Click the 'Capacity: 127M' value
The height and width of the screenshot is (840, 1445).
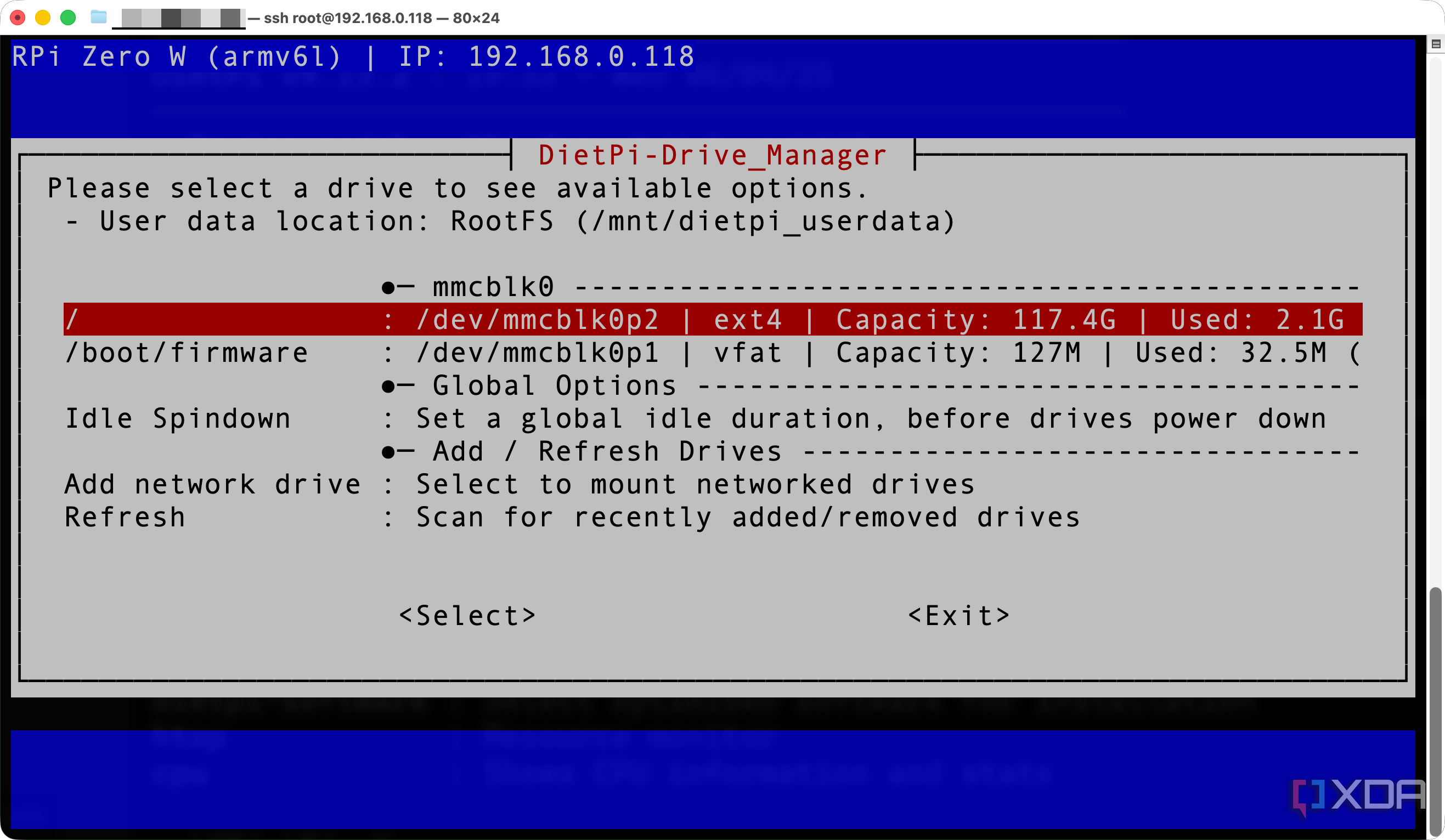coord(959,353)
